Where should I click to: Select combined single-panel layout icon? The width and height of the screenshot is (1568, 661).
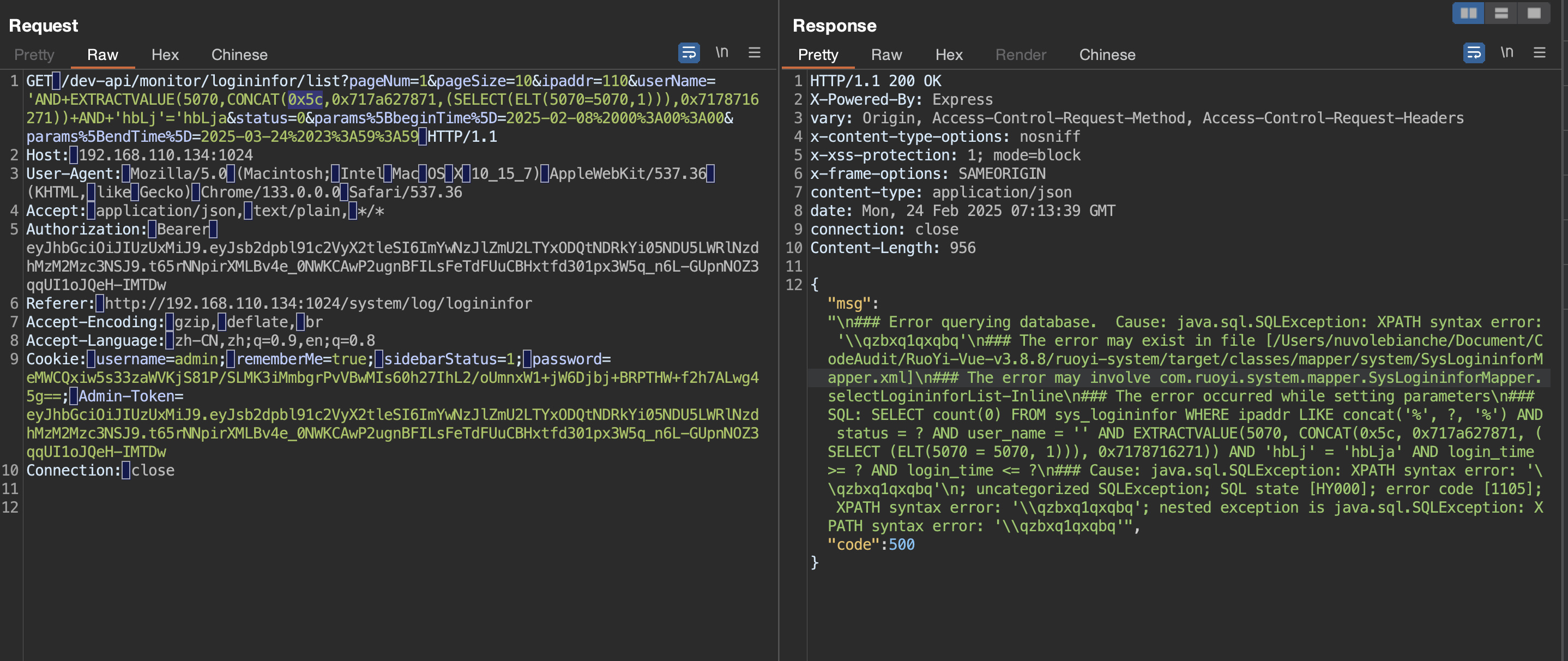(x=1534, y=13)
